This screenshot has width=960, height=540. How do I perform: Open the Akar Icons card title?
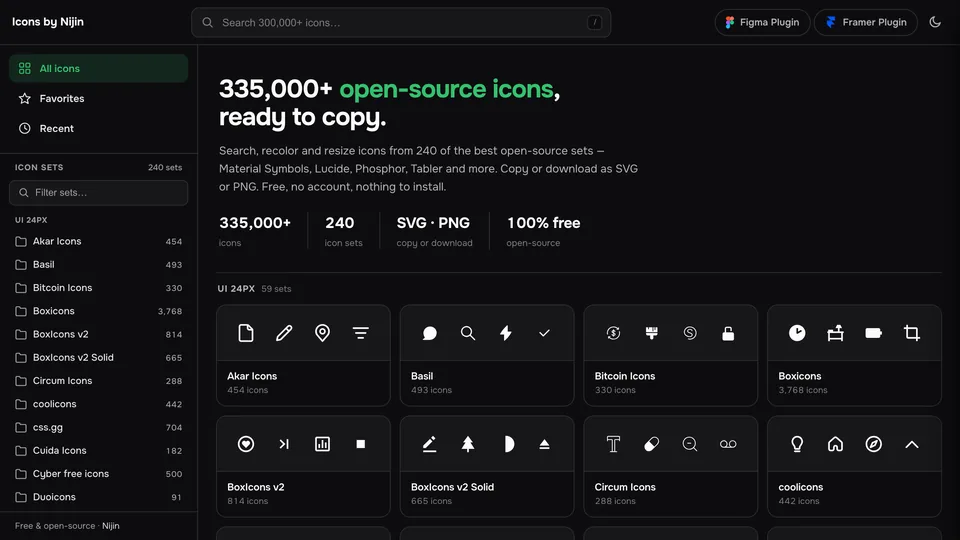point(252,376)
